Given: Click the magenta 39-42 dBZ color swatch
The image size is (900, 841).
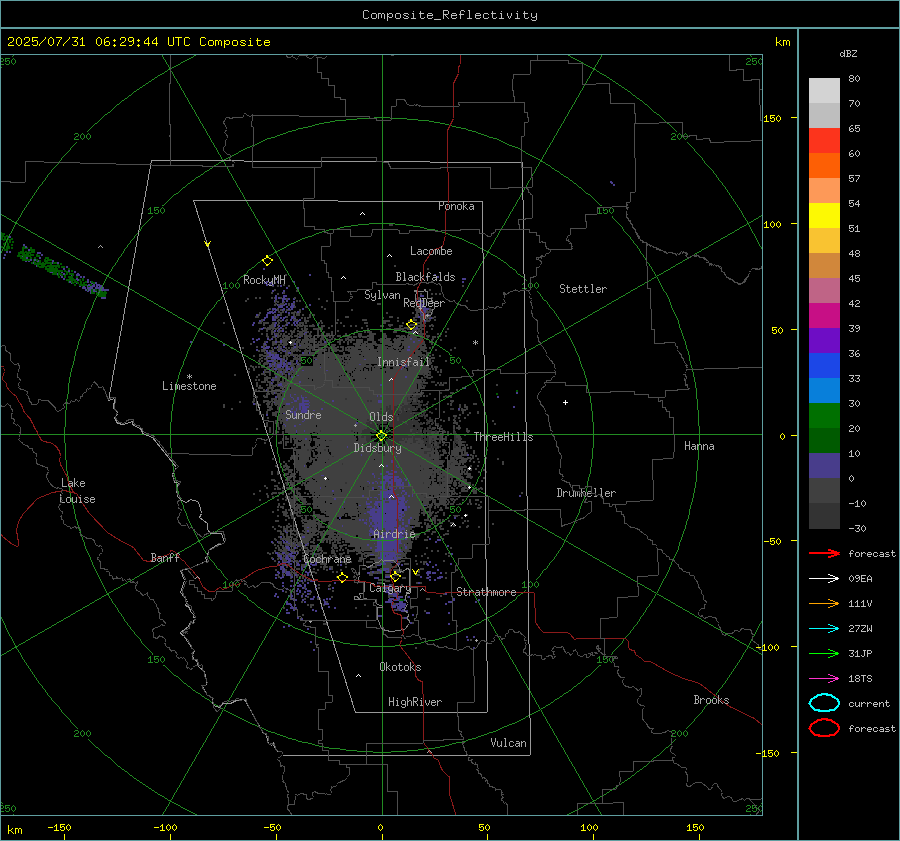Looking at the screenshot, I should [x=824, y=315].
